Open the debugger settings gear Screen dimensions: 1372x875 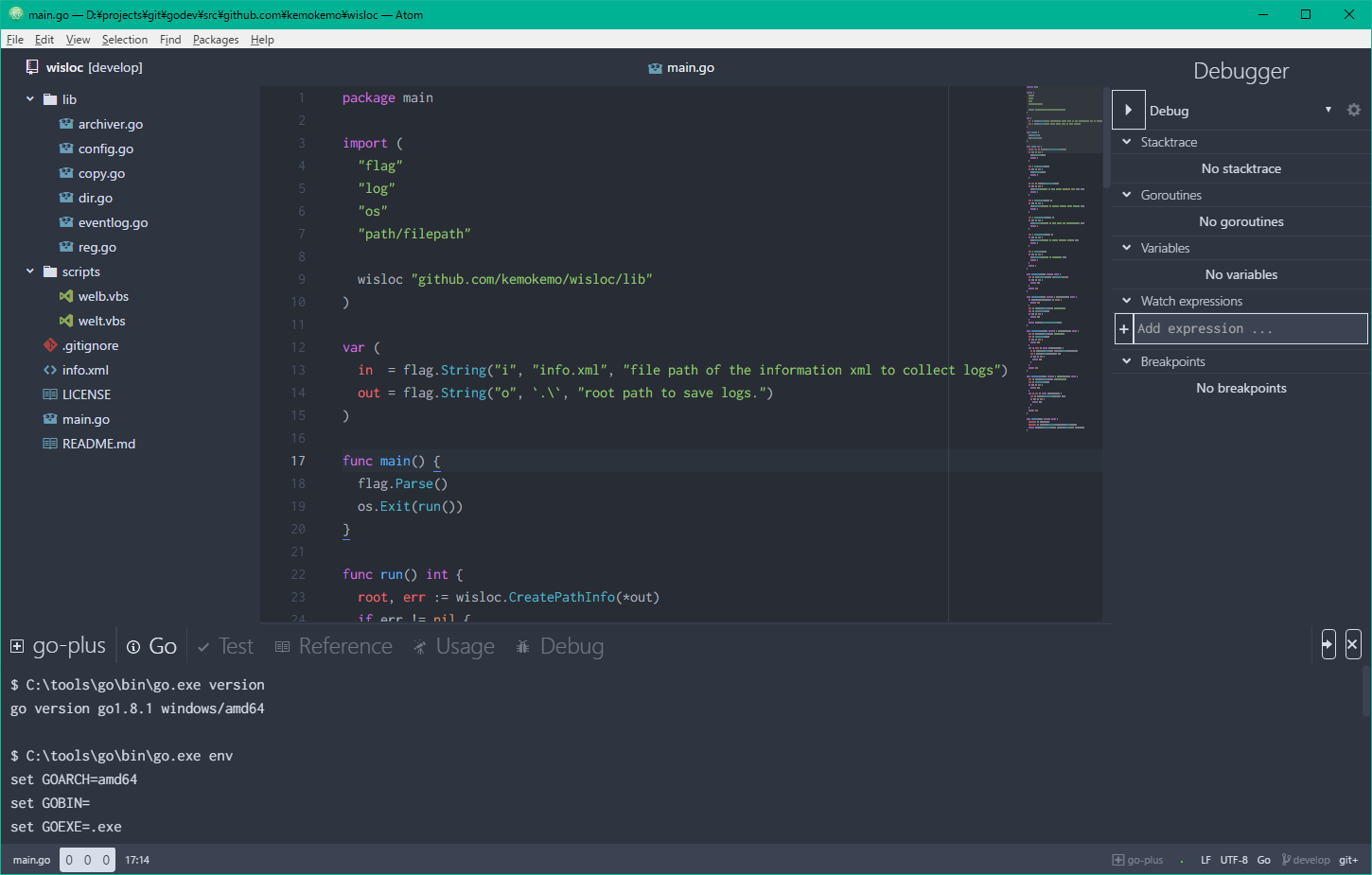point(1353,110)
